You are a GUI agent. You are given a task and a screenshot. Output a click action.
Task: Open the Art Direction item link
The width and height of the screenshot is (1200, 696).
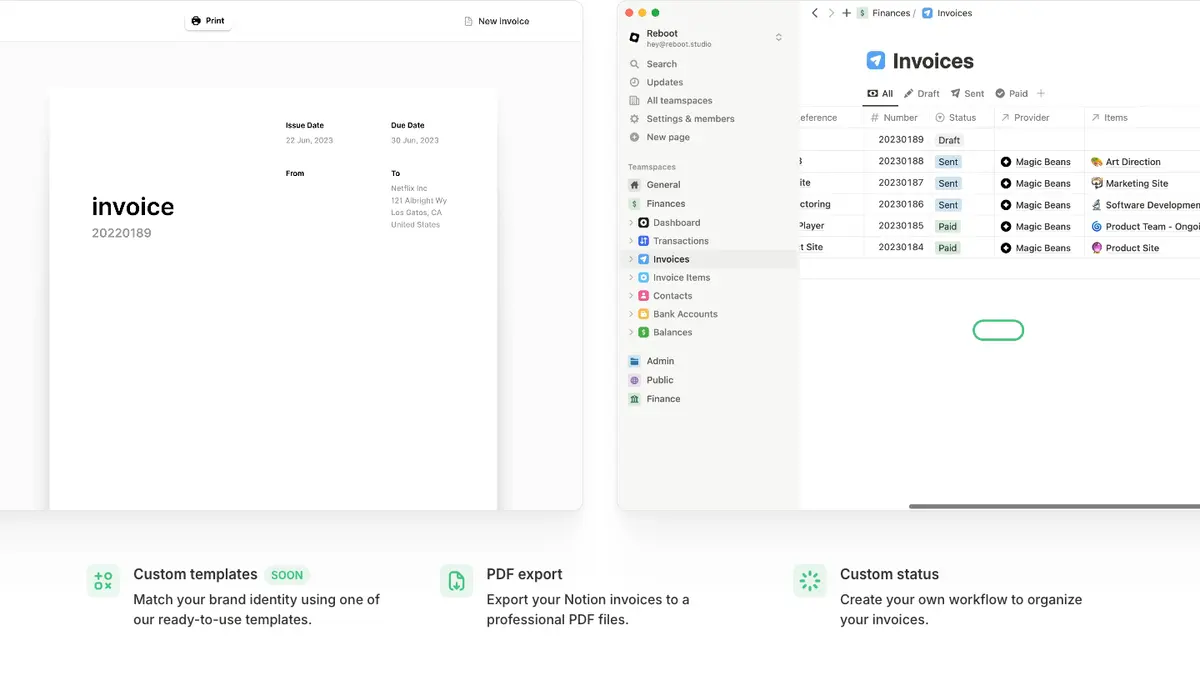click(1126, 162)
